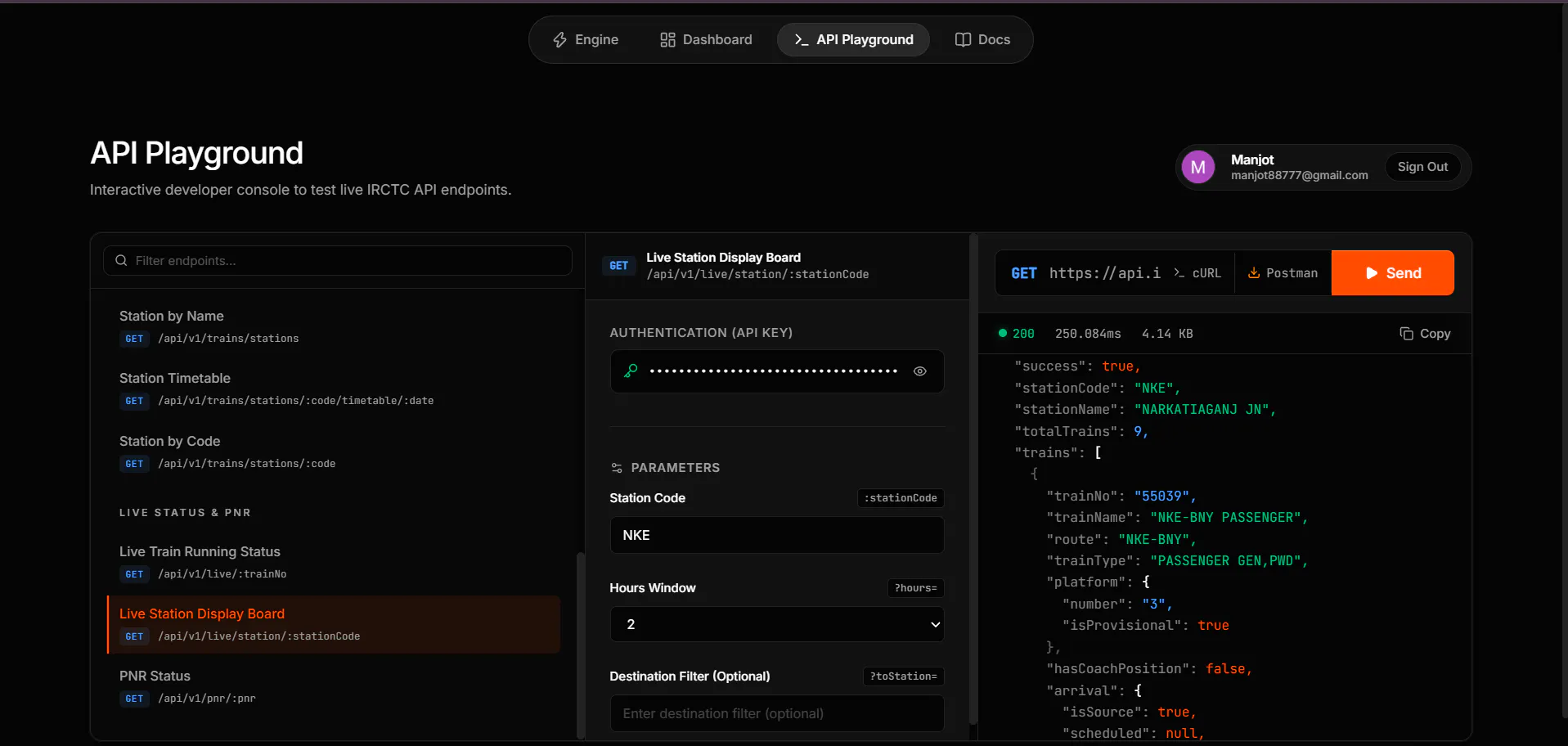Click the parameters panel scrollbar
The height and width of the screenshot is (746, 1568).
(973, 479)
